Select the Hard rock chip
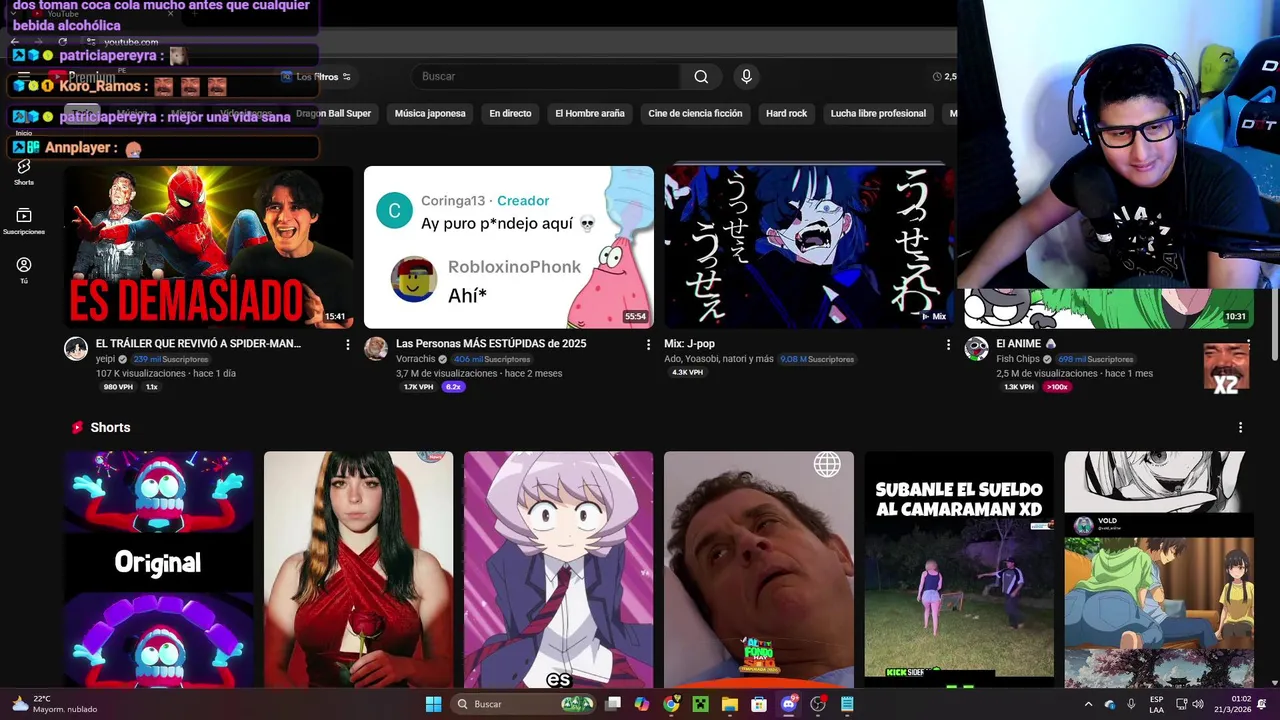This screenshot has width=1280, height=720. click(x=786, y=113)
